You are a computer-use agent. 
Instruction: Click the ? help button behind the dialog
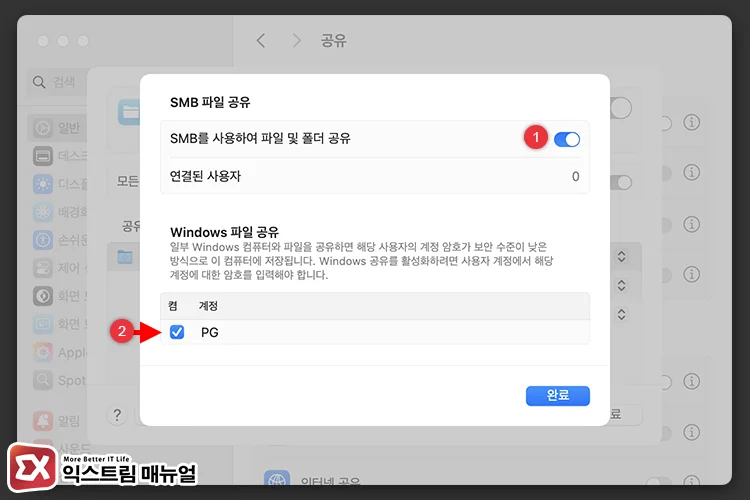point(117,415)
